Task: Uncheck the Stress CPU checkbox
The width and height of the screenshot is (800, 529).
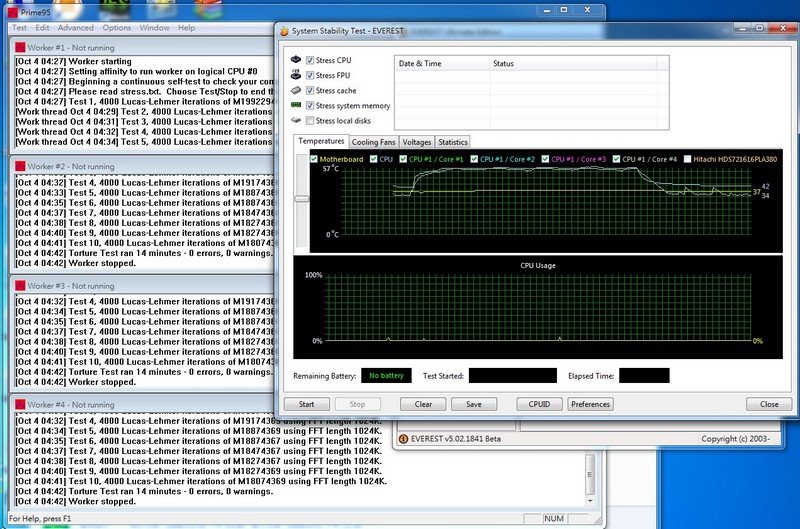Action: 310,60
